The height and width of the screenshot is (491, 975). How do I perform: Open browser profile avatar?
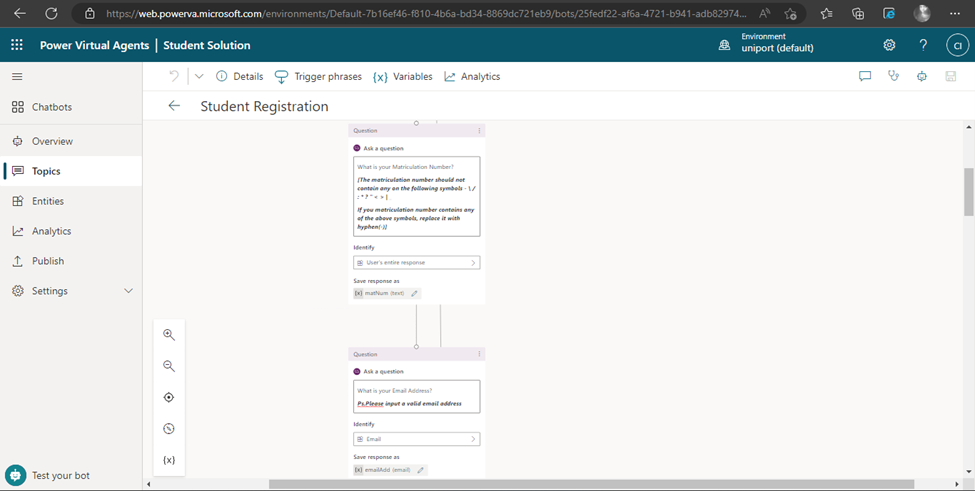coord(922,13)
